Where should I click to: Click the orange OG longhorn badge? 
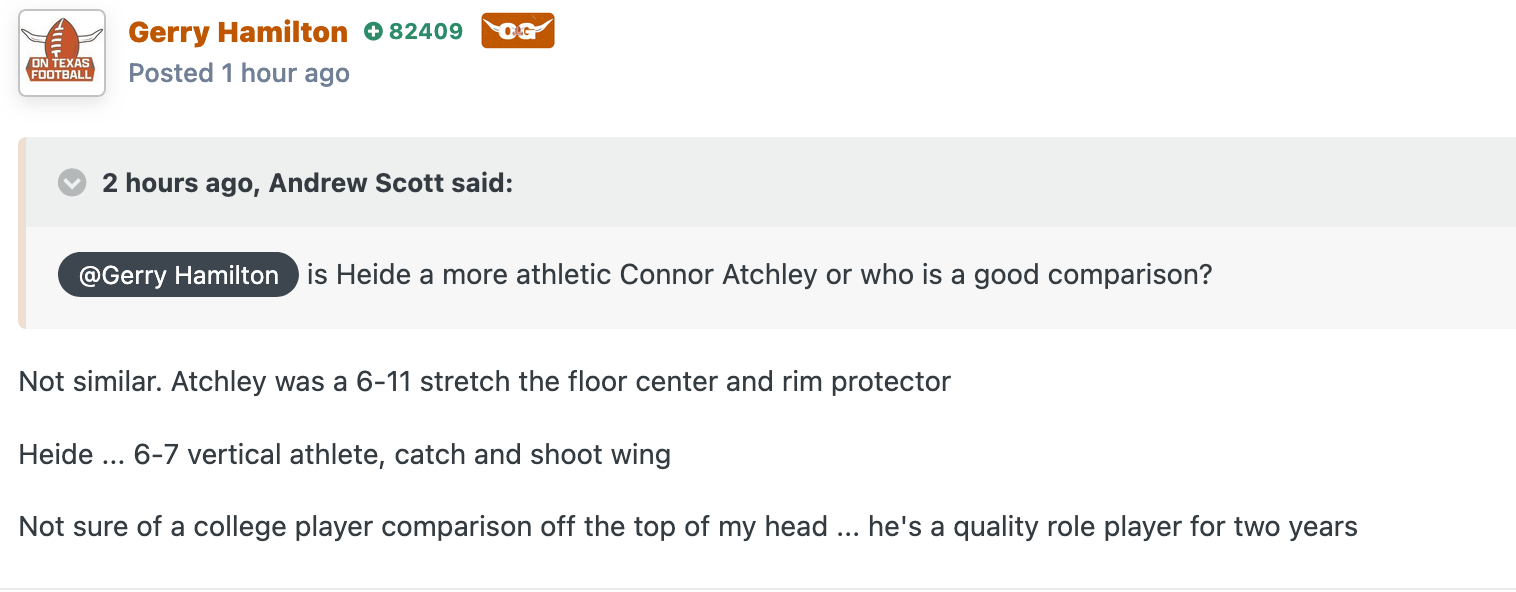pyautogui.click(x=518, y=31)
